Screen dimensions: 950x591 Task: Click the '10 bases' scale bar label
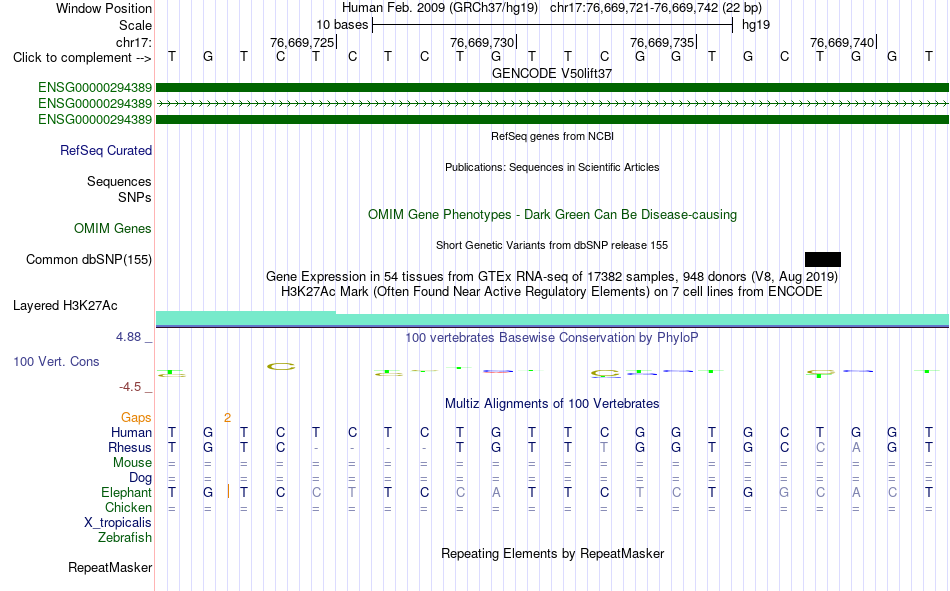coord(342,25)
